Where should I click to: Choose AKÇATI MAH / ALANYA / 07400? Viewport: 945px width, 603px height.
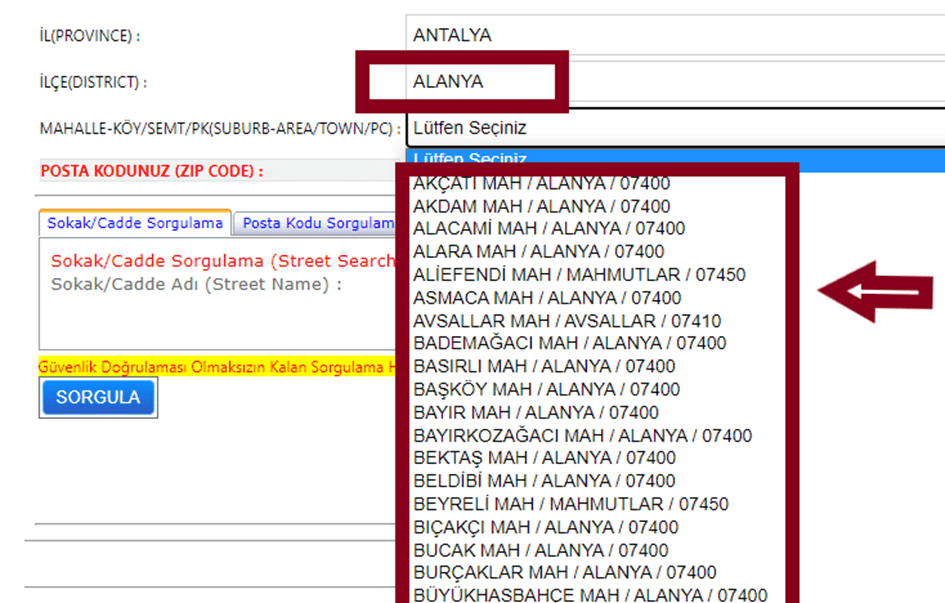541,184
